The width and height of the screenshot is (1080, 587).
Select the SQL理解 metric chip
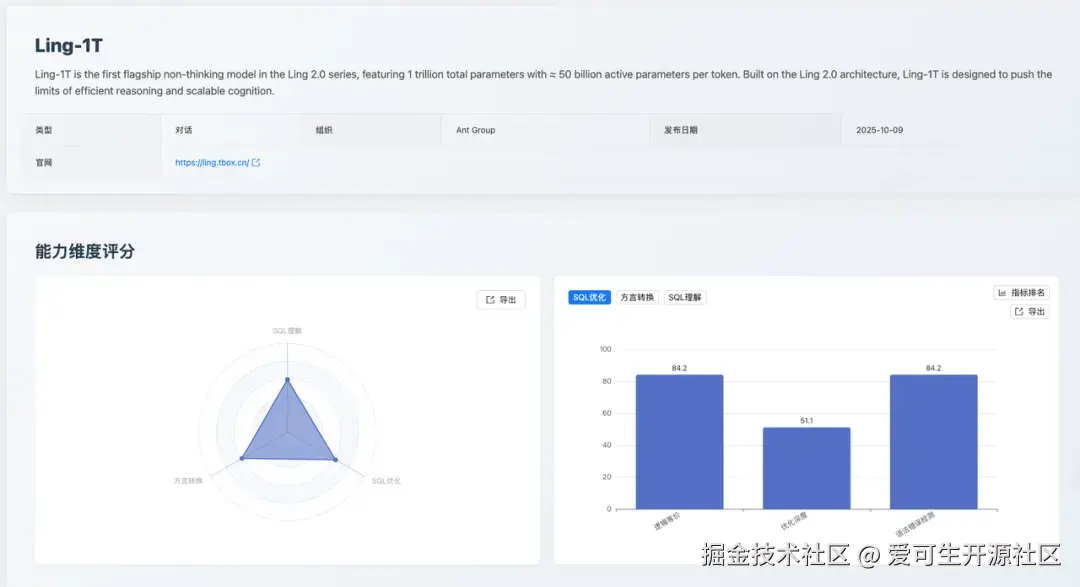coord(688,297)
